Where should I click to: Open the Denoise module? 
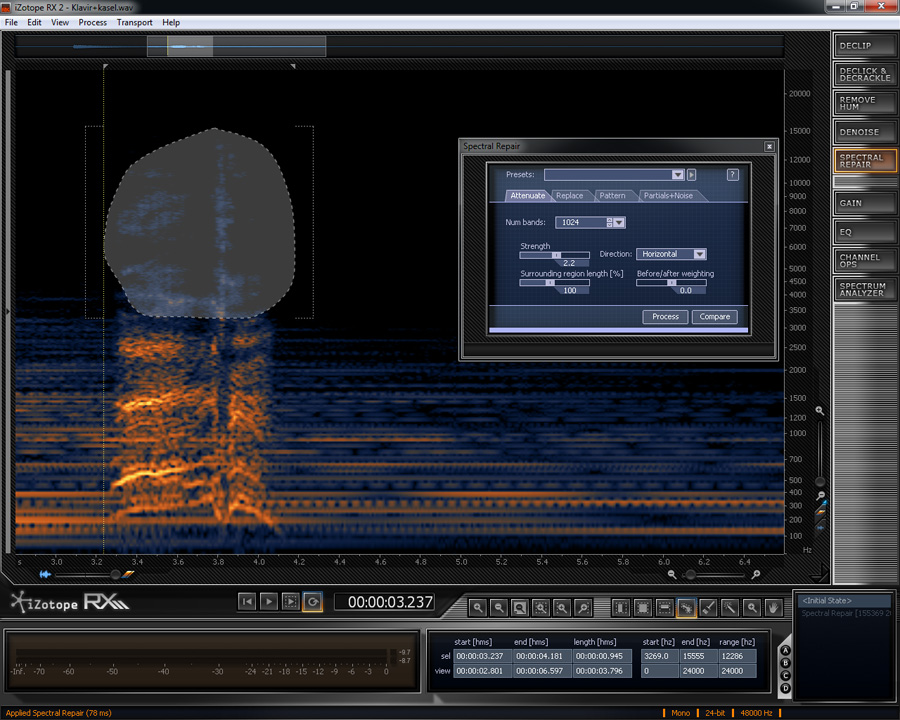pos(865,132)
